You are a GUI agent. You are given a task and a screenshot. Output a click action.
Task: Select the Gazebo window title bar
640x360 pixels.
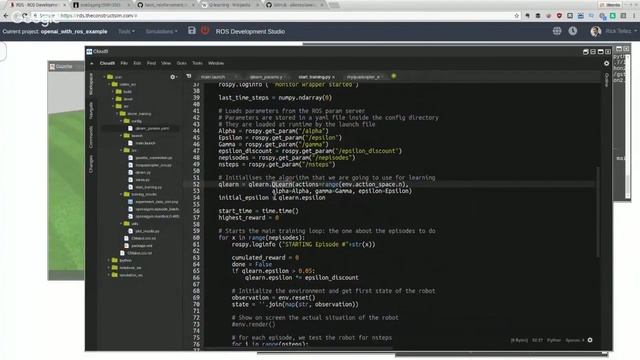point(66,67)
